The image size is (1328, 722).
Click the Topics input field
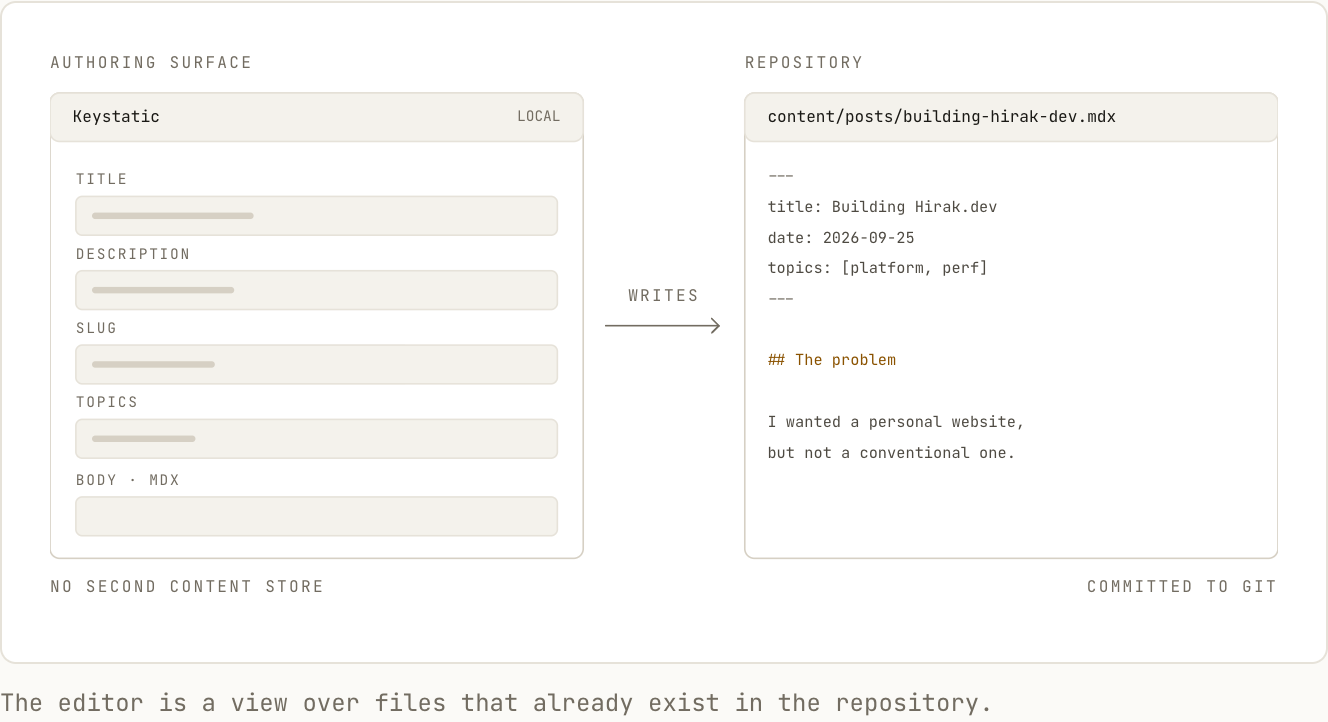pos(316,439)
